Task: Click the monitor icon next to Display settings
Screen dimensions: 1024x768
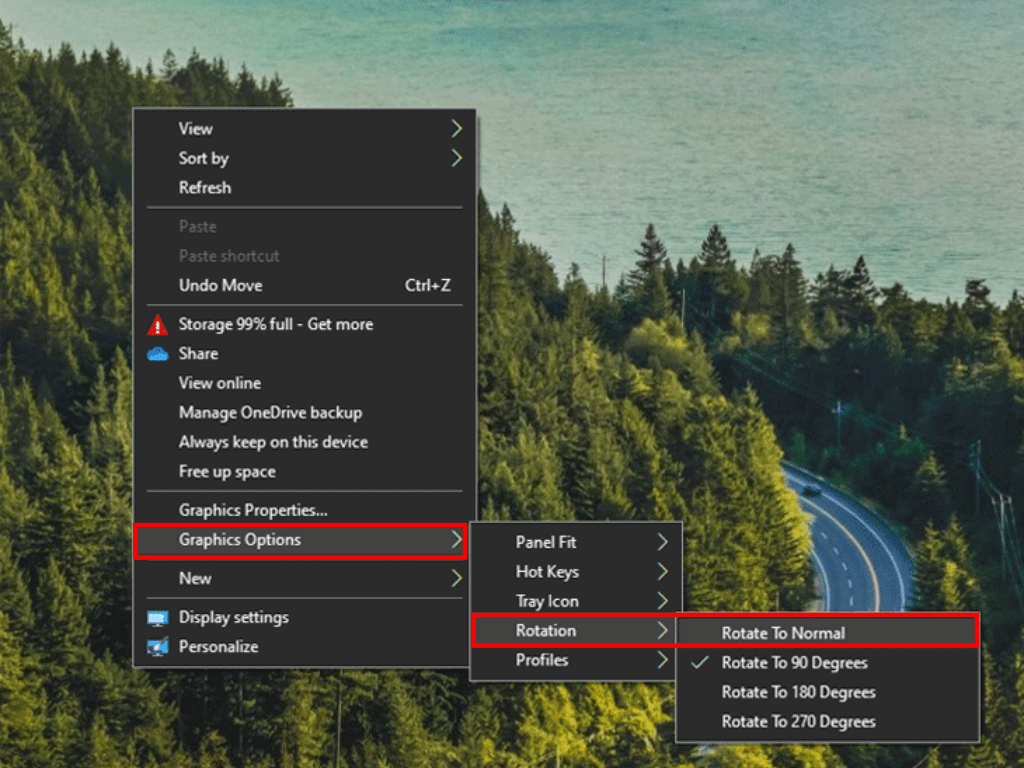Action: coord(160,617)
